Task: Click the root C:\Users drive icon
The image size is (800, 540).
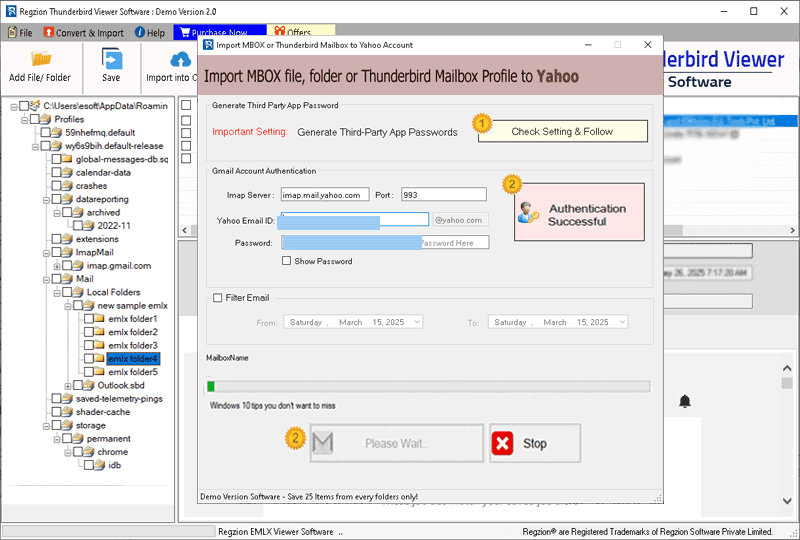Action: [x=35, y=106]
